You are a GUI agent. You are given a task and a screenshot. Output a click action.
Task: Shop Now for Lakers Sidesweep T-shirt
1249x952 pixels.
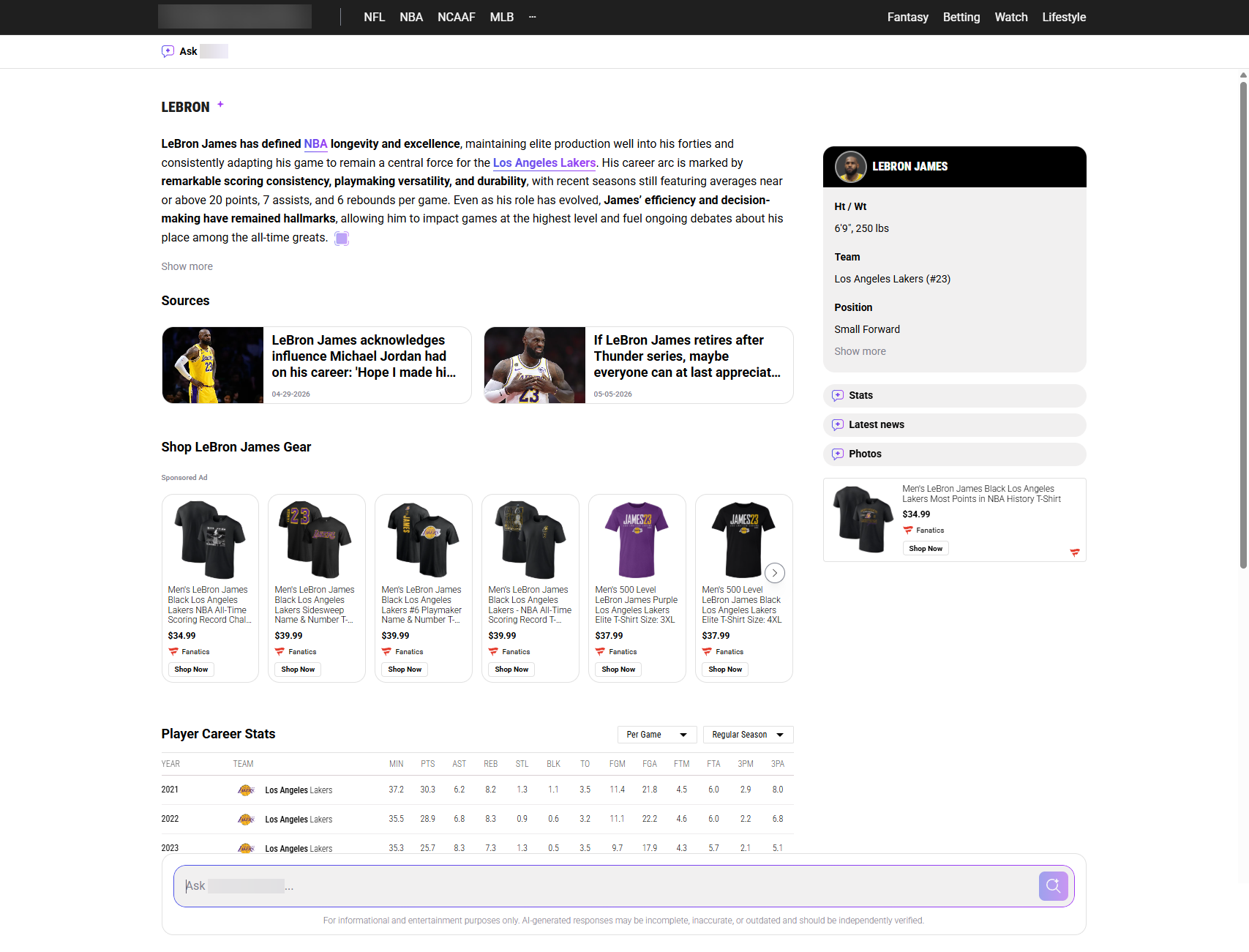click(x=298, y=670)
